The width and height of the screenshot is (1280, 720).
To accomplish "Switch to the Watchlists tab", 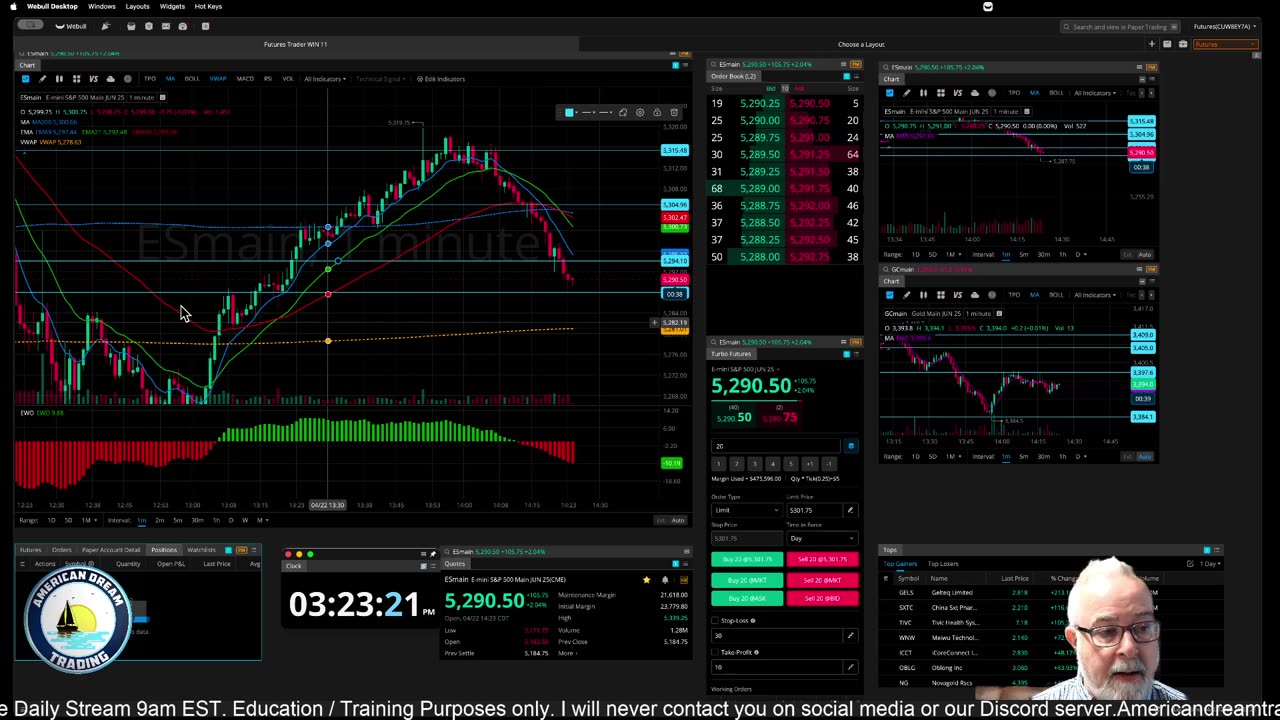I will point(201,550).
